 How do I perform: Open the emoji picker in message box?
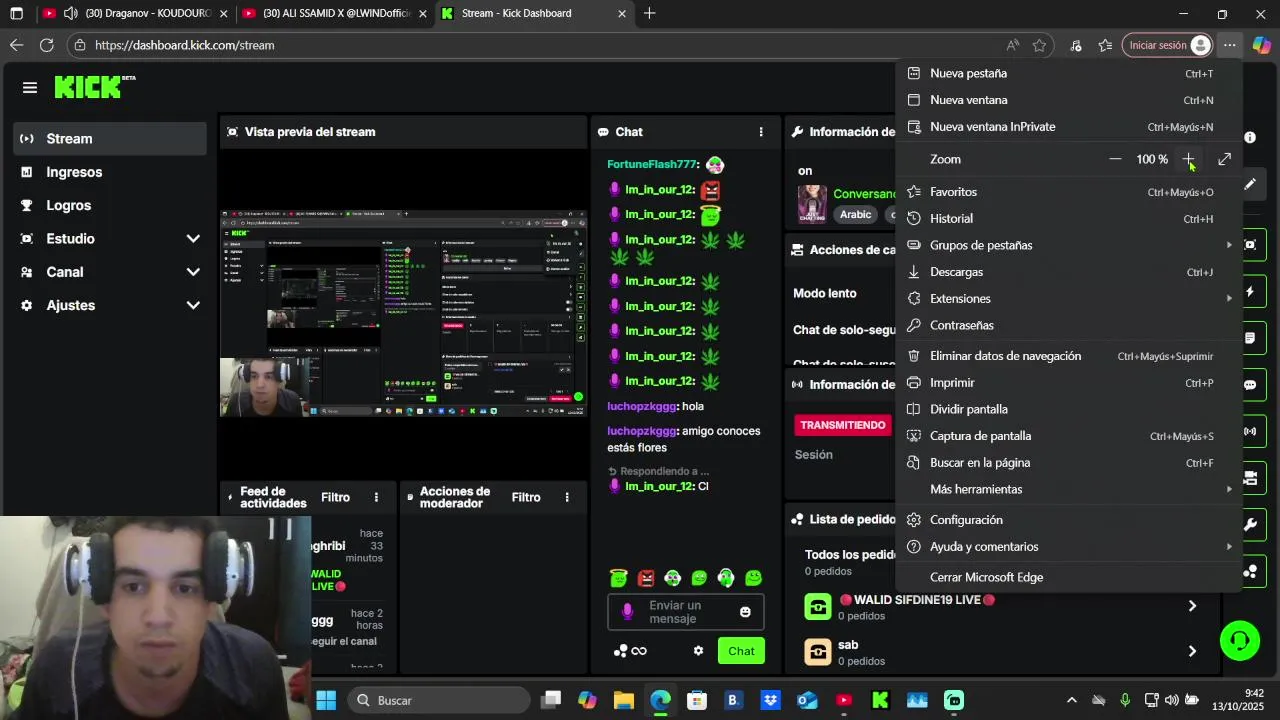point(745,612)
